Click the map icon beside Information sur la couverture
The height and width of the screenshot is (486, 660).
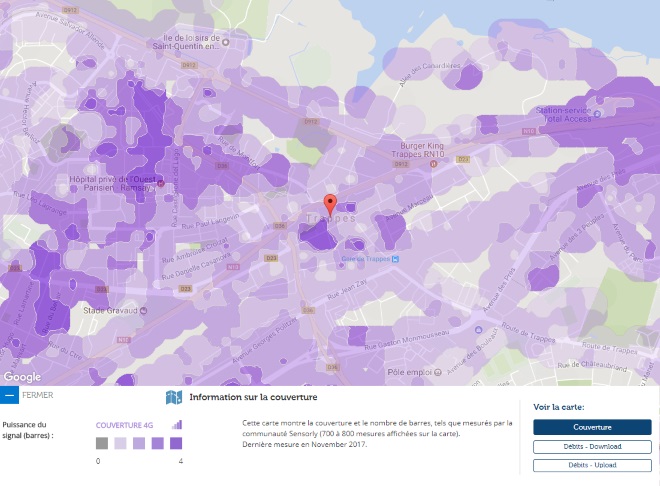tap(173, 397)
